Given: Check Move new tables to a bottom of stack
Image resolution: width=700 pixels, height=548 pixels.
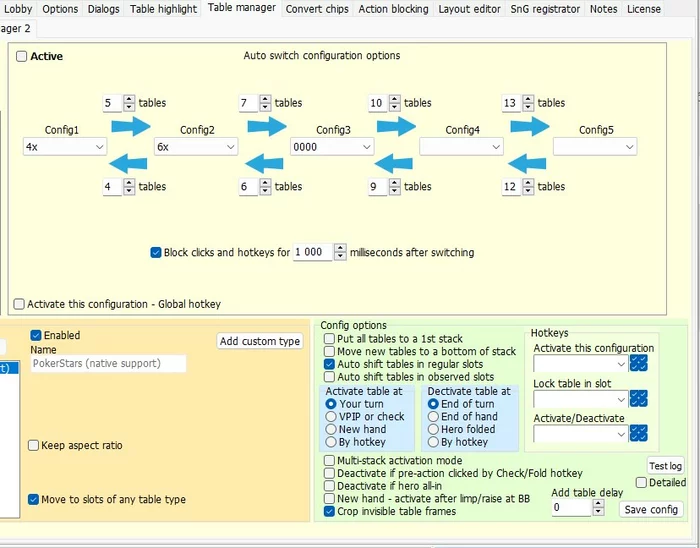Looking at the screenshot, I should tap(329, 351).
